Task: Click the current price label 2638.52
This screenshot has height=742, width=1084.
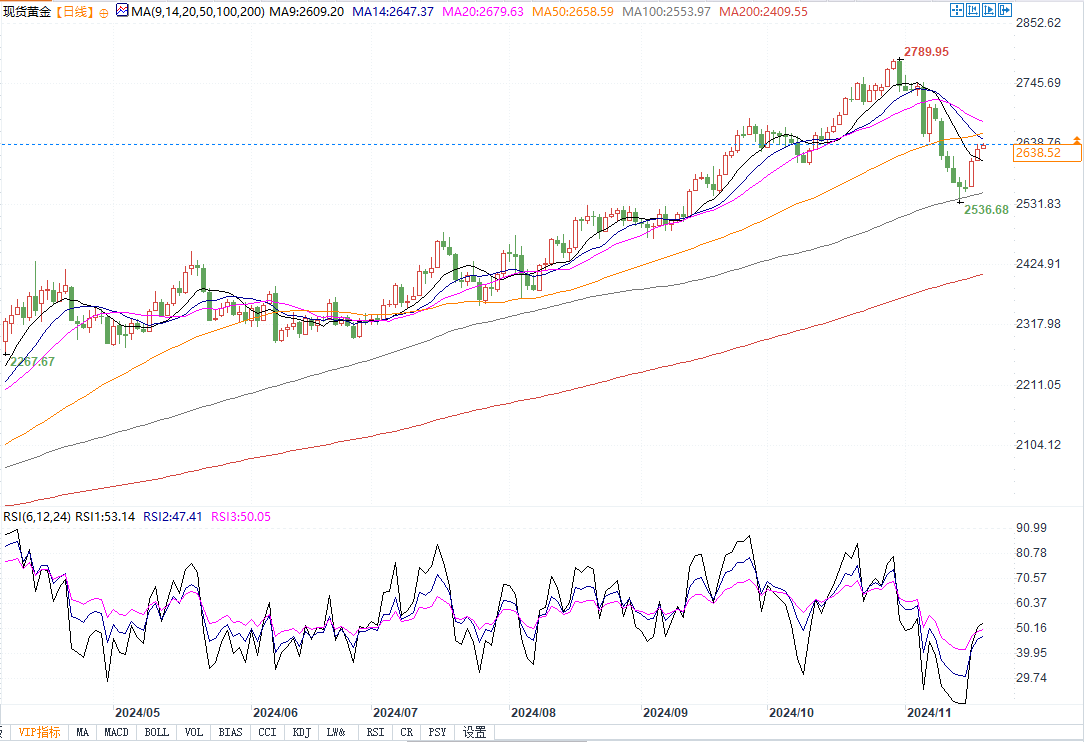Action: pos(1036,153)
